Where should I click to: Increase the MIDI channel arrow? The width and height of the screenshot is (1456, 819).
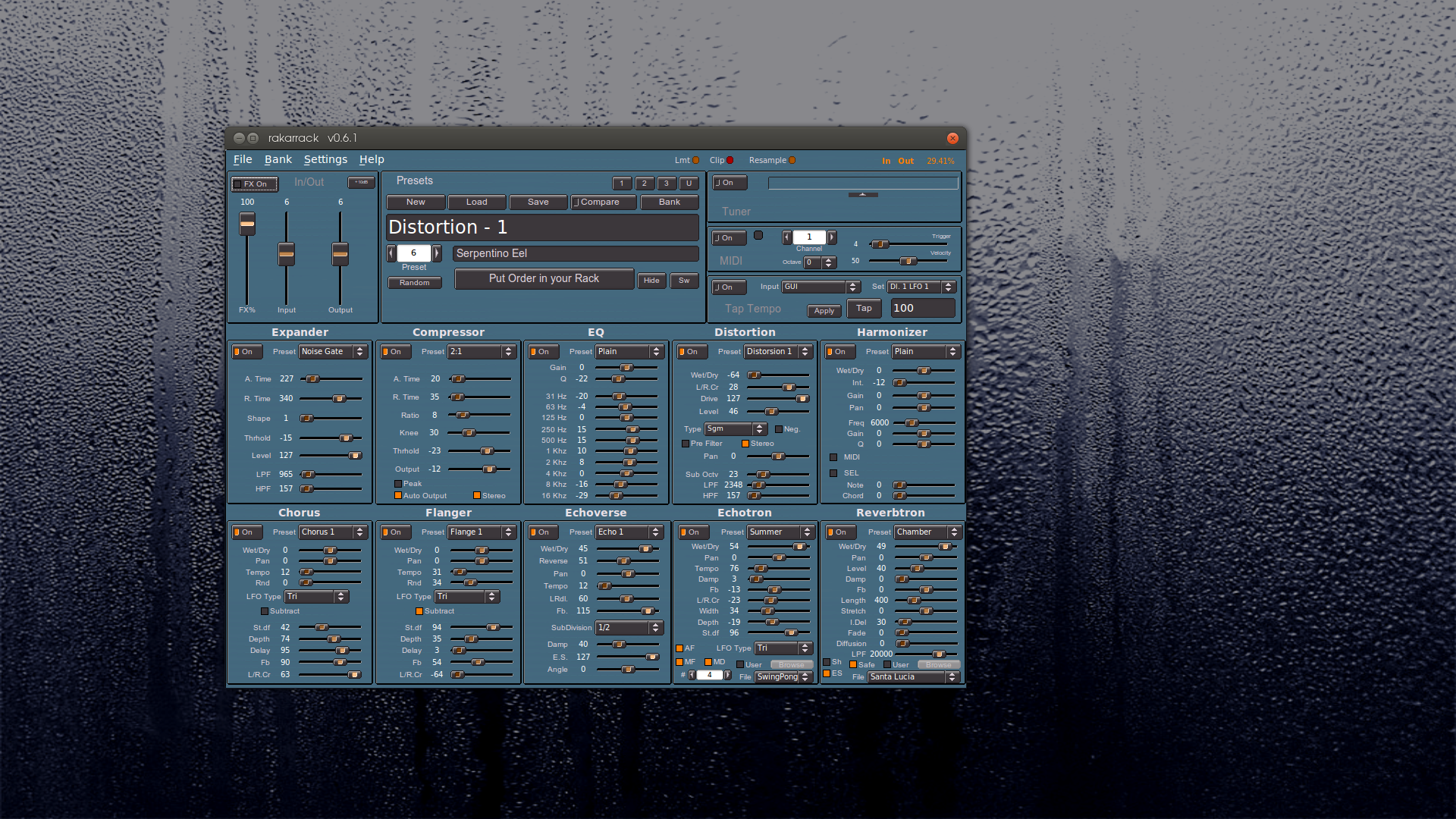pyautogui.click(x=832, y=237)
